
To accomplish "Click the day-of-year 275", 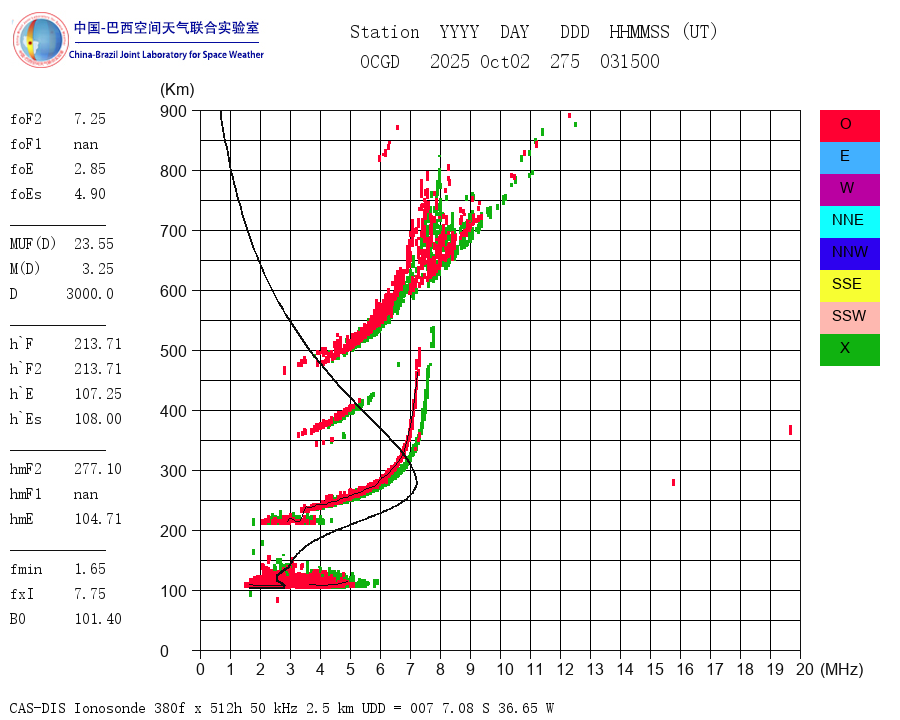I will pos(565,61).
